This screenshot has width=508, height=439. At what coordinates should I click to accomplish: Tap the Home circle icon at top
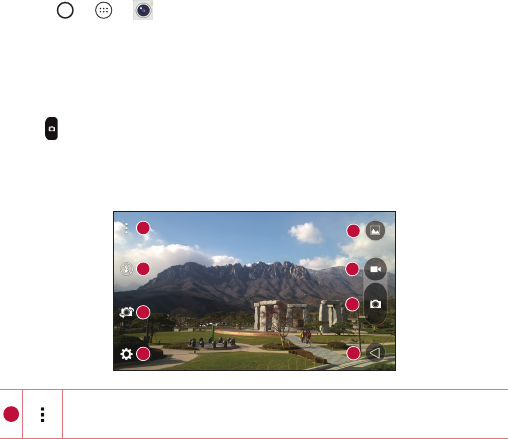tap(65, 10)
